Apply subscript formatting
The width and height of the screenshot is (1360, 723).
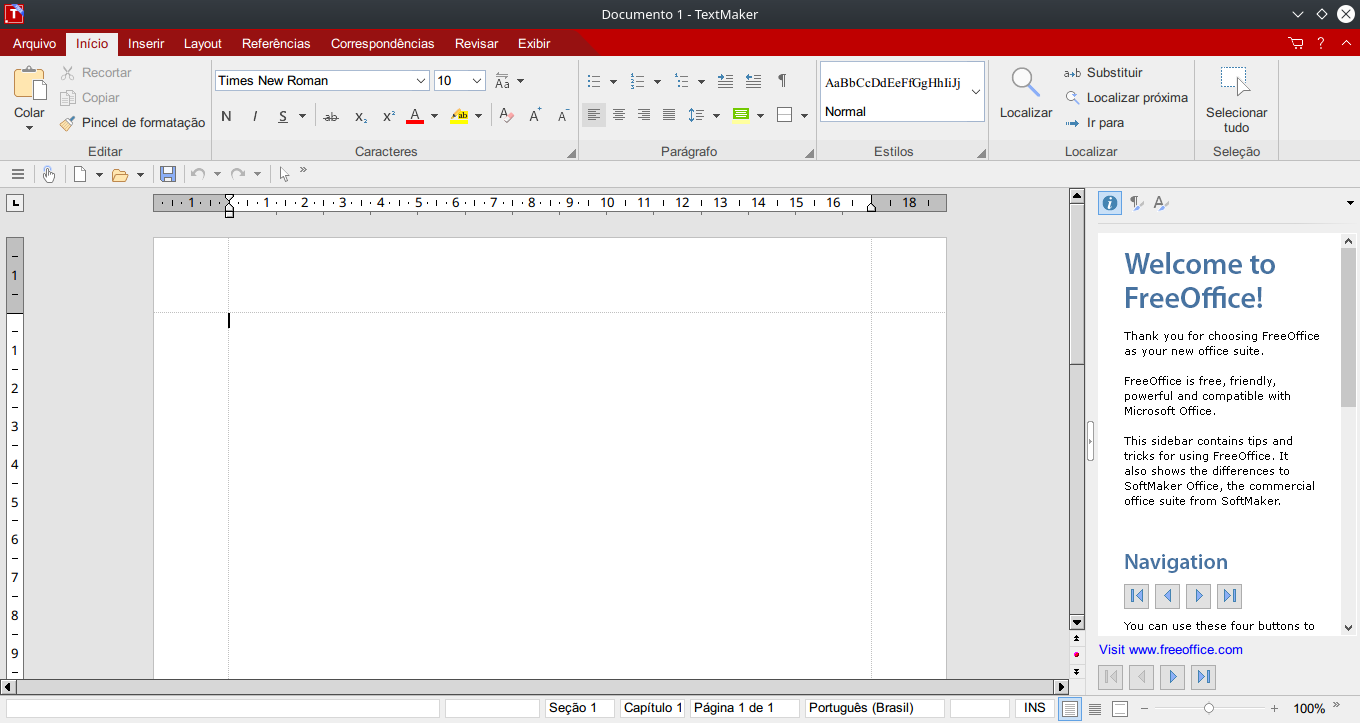pos(361,117)
